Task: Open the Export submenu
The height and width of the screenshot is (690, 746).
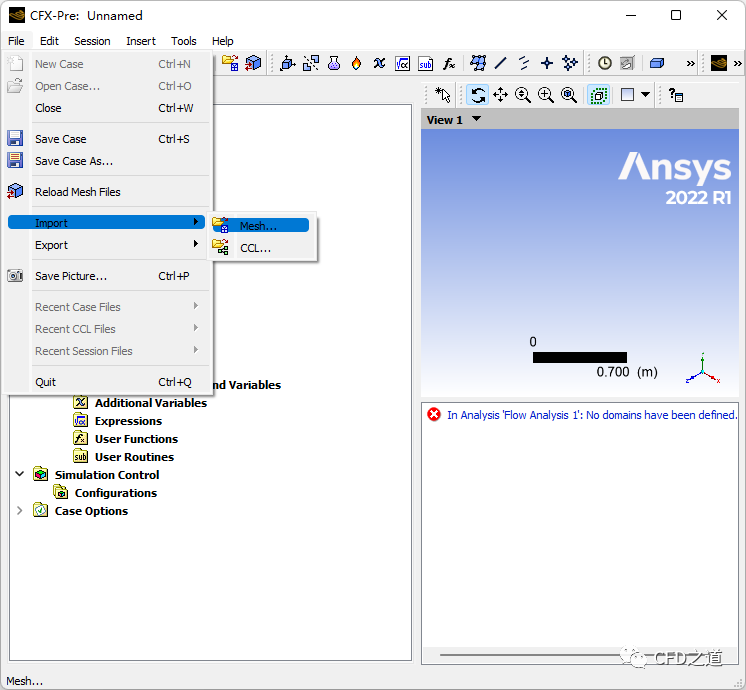Action: coord(108,245)
